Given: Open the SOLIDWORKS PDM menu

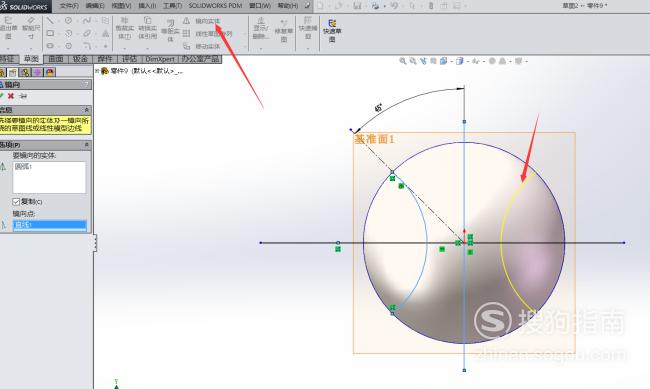Looking at the screenshot, I should [x=215, y=6].
